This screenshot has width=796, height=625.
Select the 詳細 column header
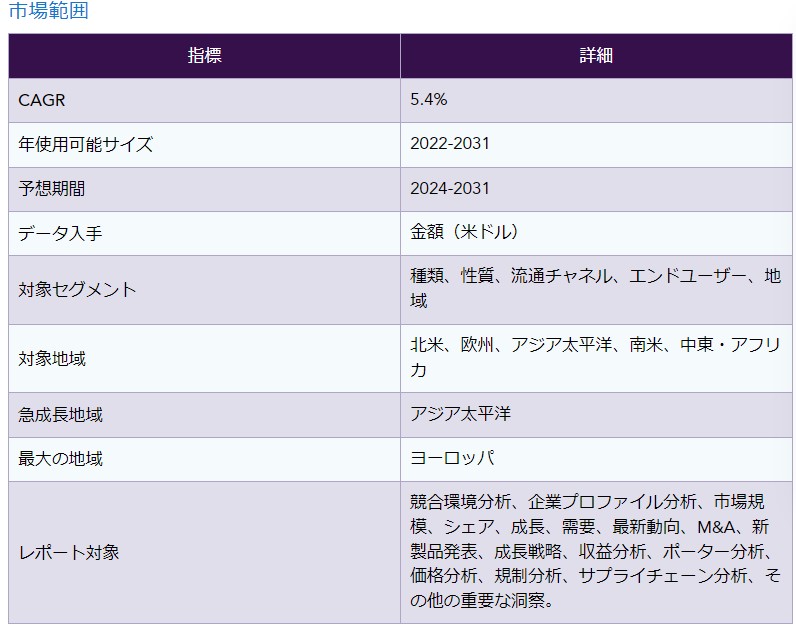click(596, 56)
